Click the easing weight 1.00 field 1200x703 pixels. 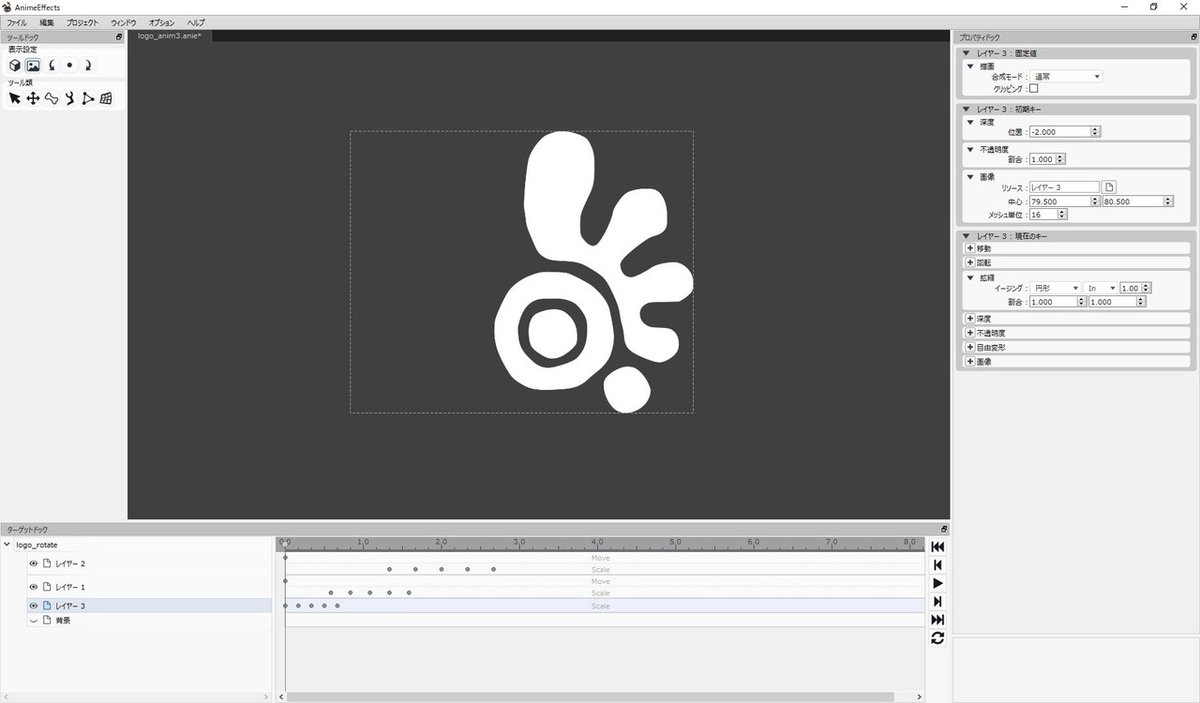tap(1137, 288)
